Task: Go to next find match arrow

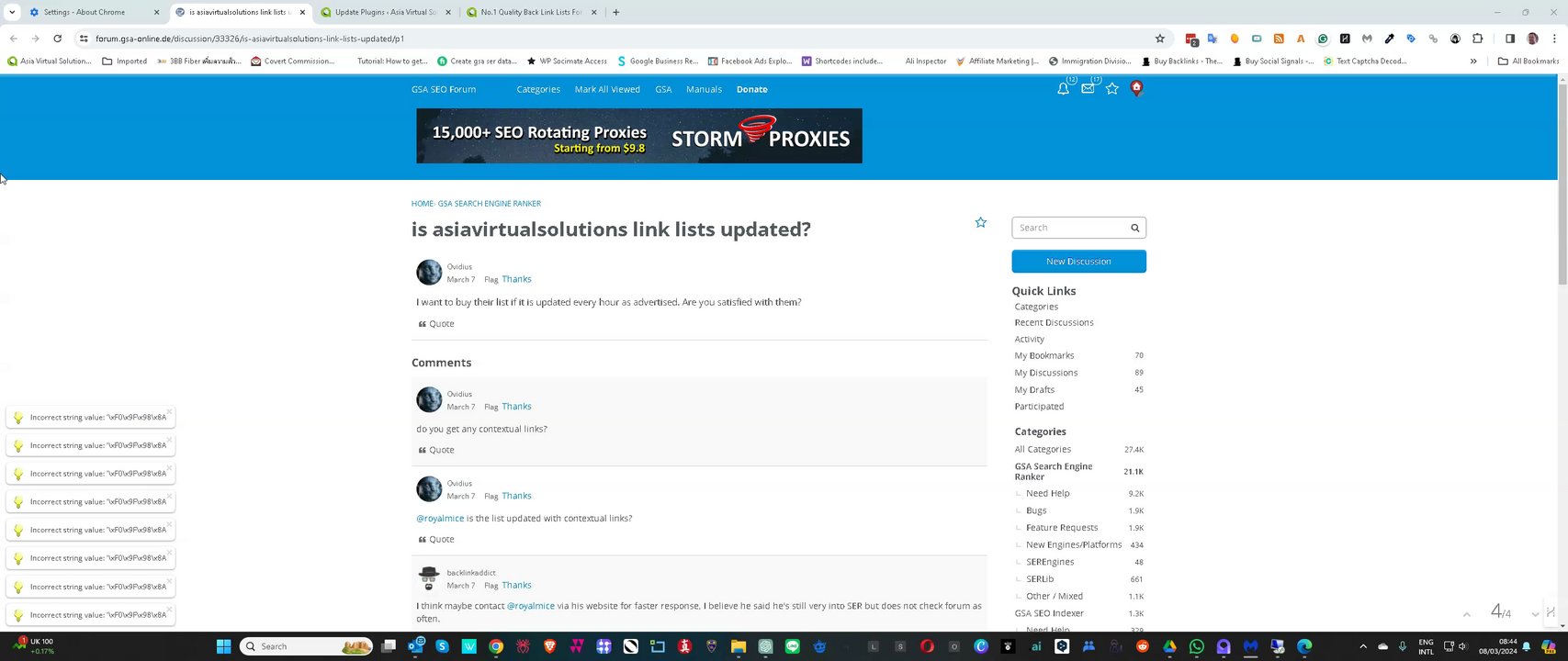Action: [1534, 613]
